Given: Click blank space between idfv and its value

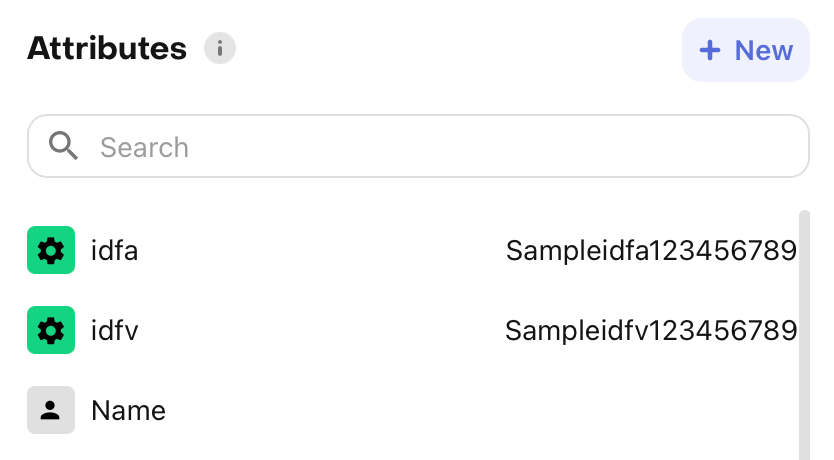Looking at the screenshot, I should tap(320, 330).
